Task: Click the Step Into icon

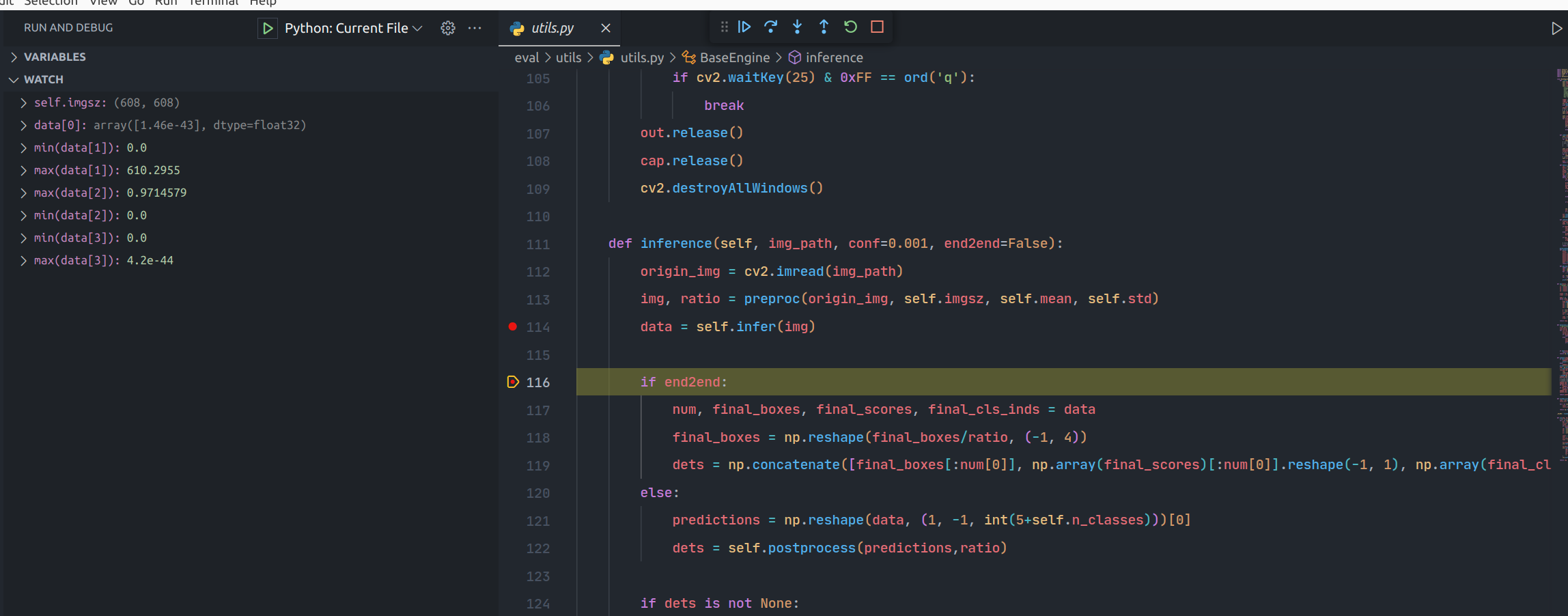Action: (x=797, y=27)
